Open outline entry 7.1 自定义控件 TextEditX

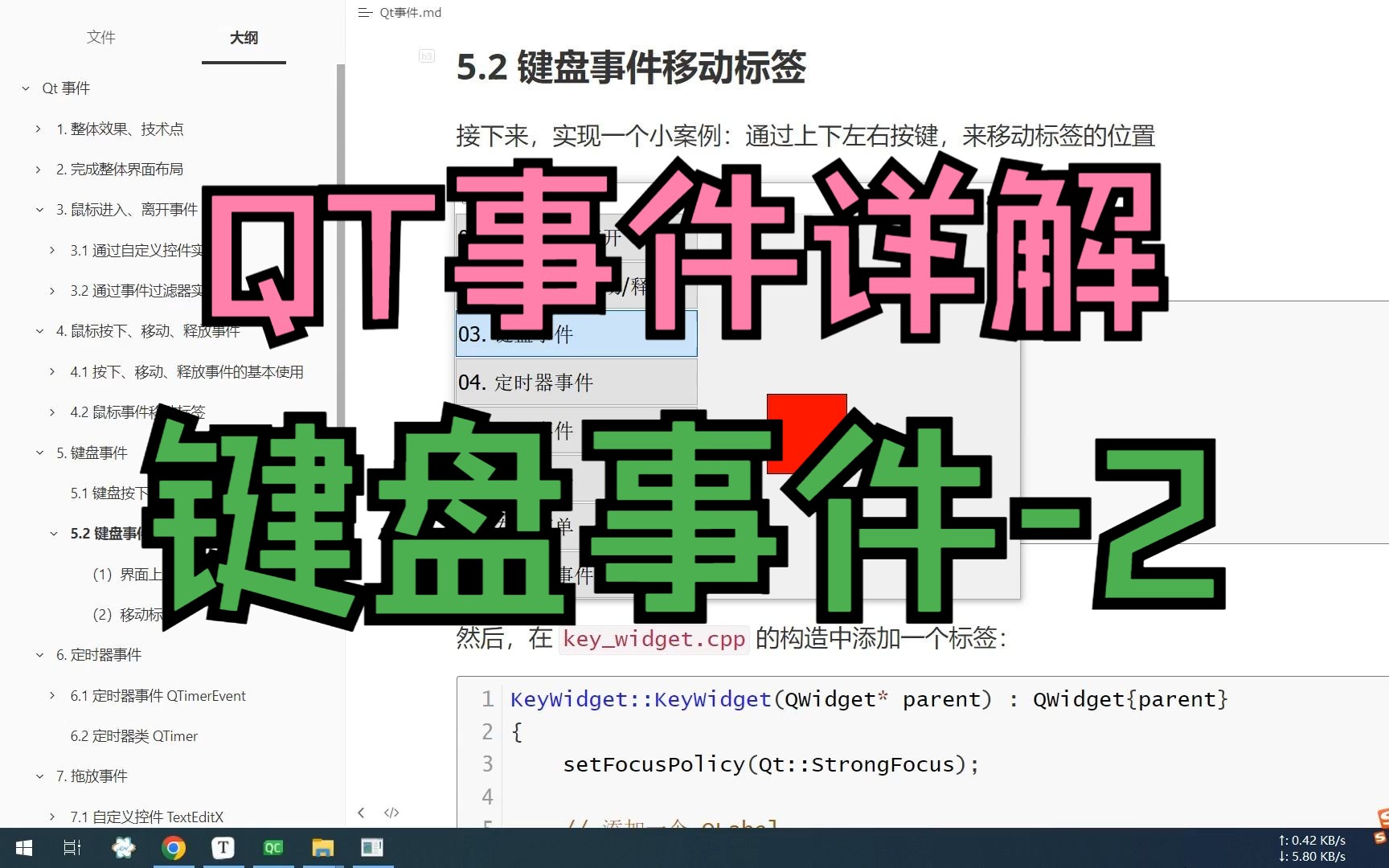(x=146, y=817)
